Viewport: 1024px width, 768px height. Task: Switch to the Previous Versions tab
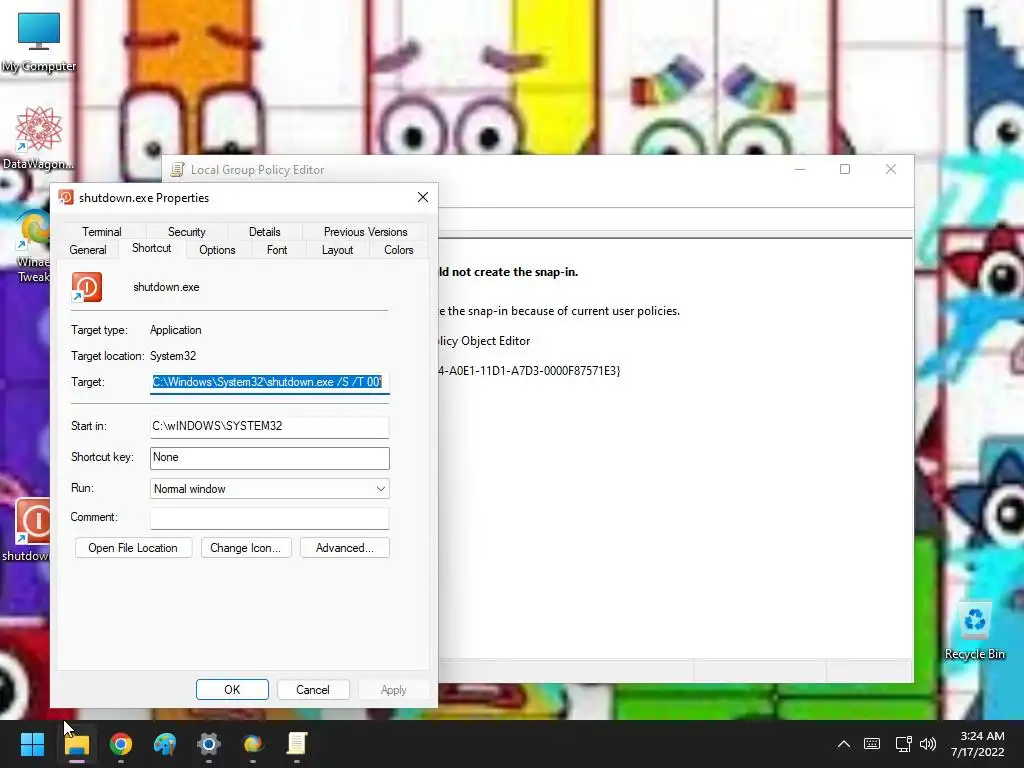click(366, 232)
